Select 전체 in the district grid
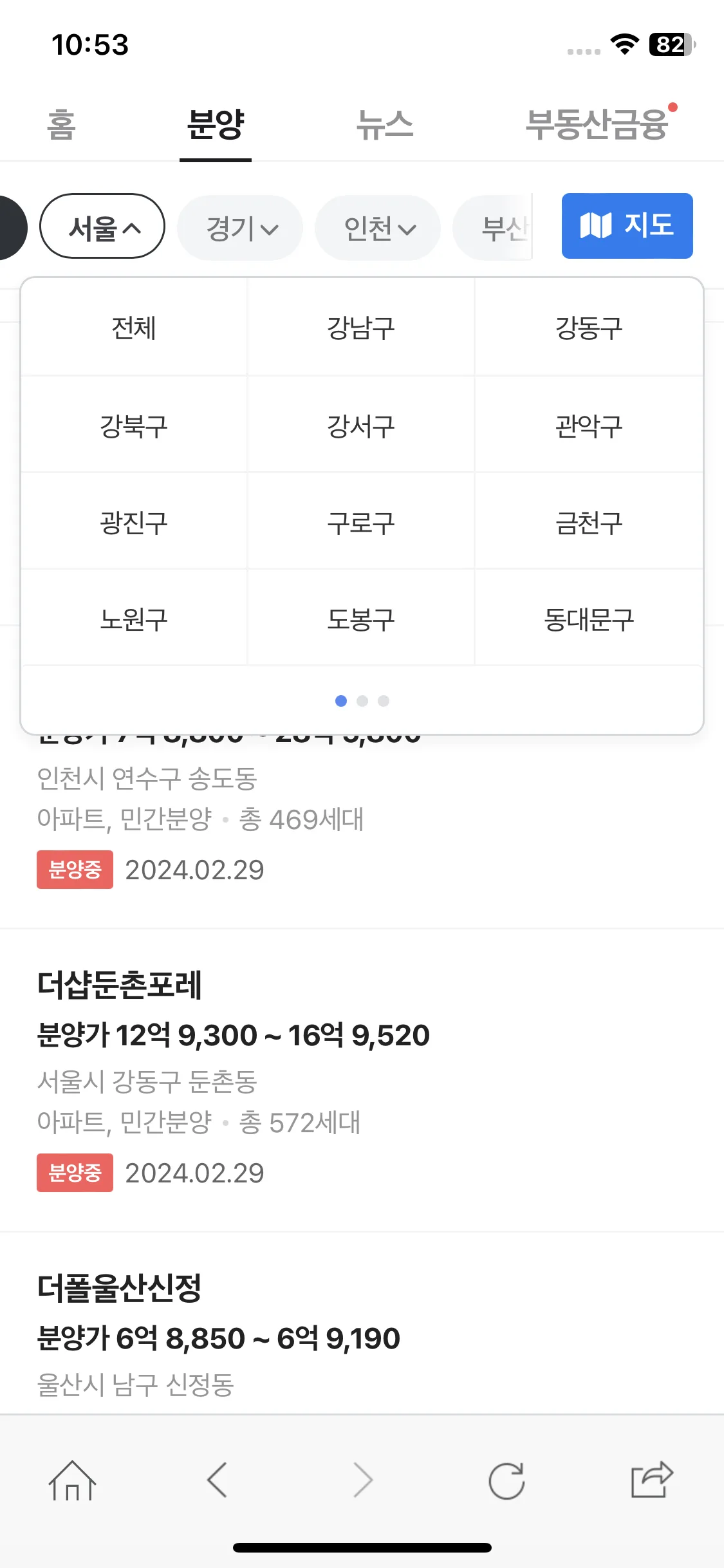Image resolution: width=724 pixels, height=1568 pixels. tap(134, 328)
